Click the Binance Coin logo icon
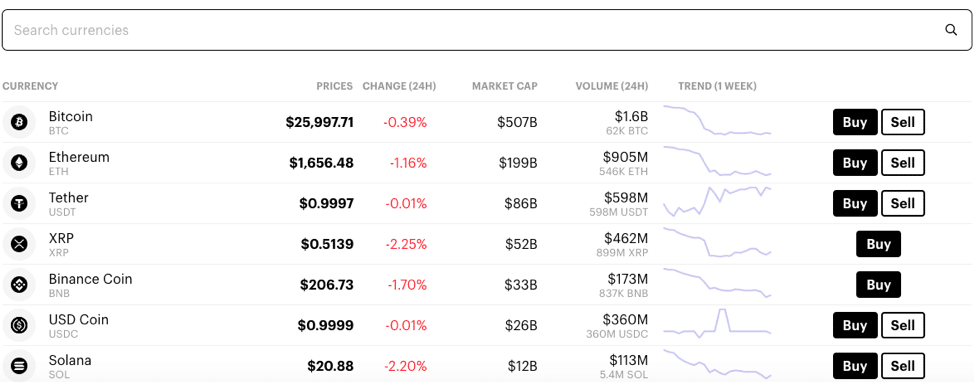This screenshot has height=383, width=974. 19,285
